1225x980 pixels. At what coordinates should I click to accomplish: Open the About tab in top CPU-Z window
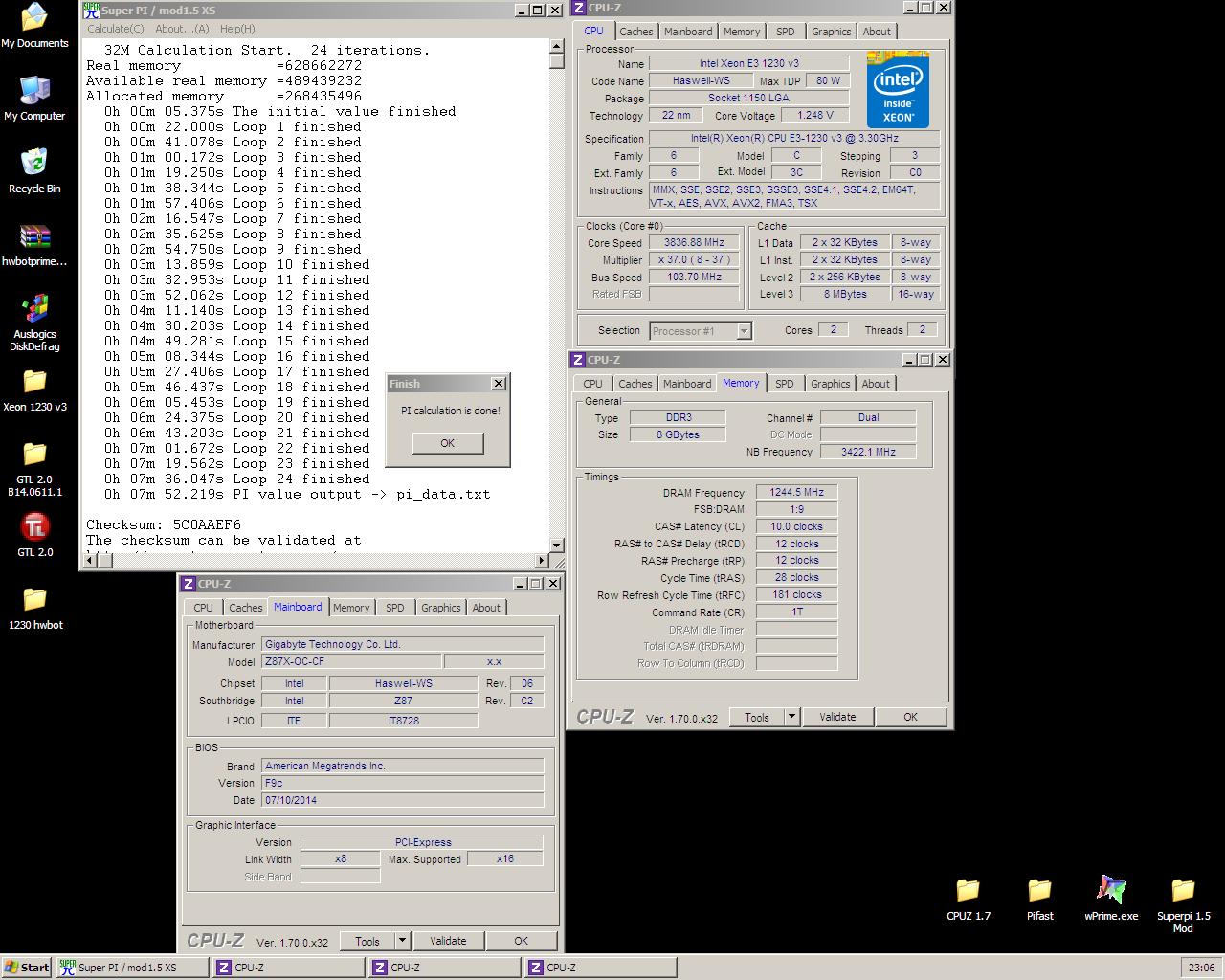[877, 32]
